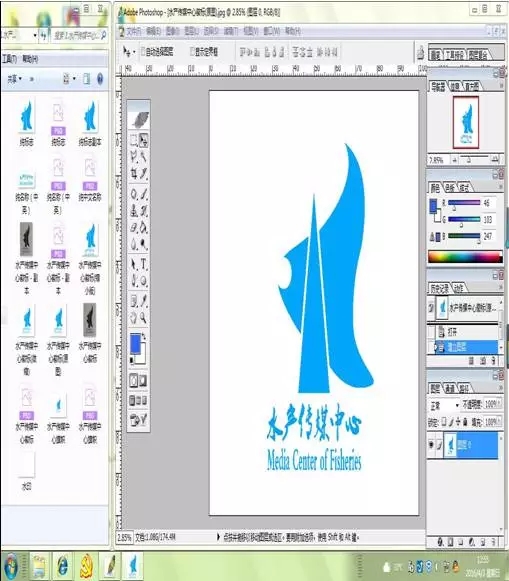Select the Hand tool

[x=134, y=318]
